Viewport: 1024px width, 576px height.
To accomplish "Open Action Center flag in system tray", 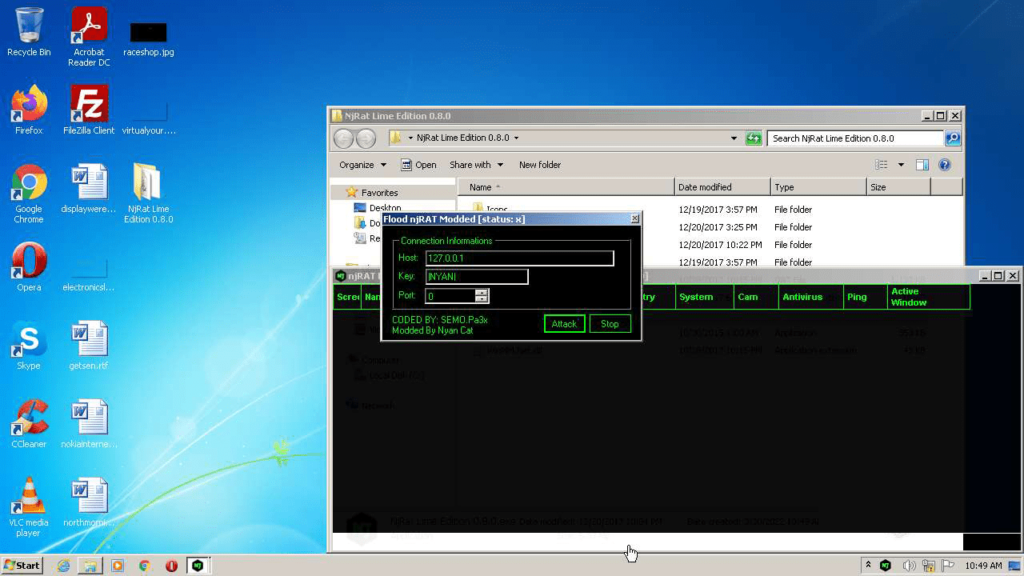I will point(948,566).
